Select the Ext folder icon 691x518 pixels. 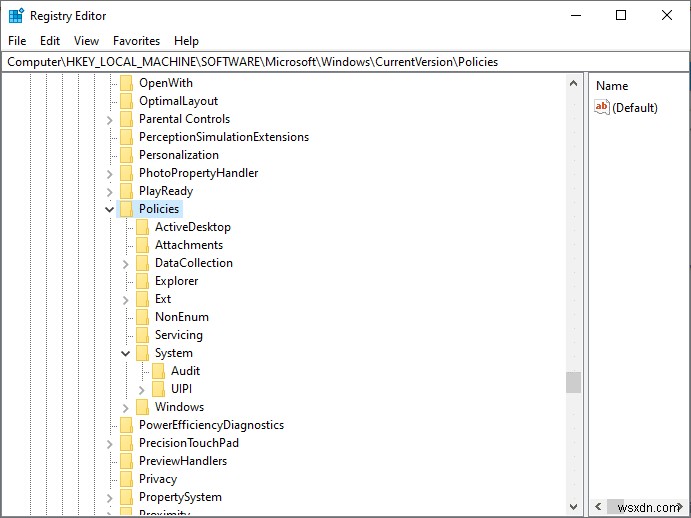142,299
